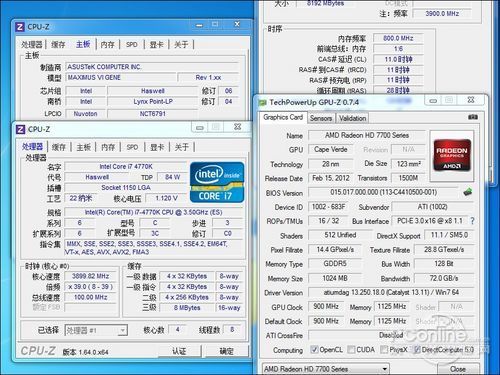Viewport: 500px width, 375px height.
Task: Open the 关于 tab in front CPU-Z window
Action: tap(182, 147)
